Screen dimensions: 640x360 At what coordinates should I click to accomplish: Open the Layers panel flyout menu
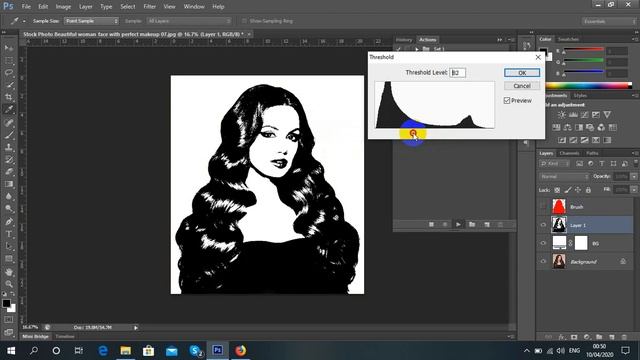[635, 153]
